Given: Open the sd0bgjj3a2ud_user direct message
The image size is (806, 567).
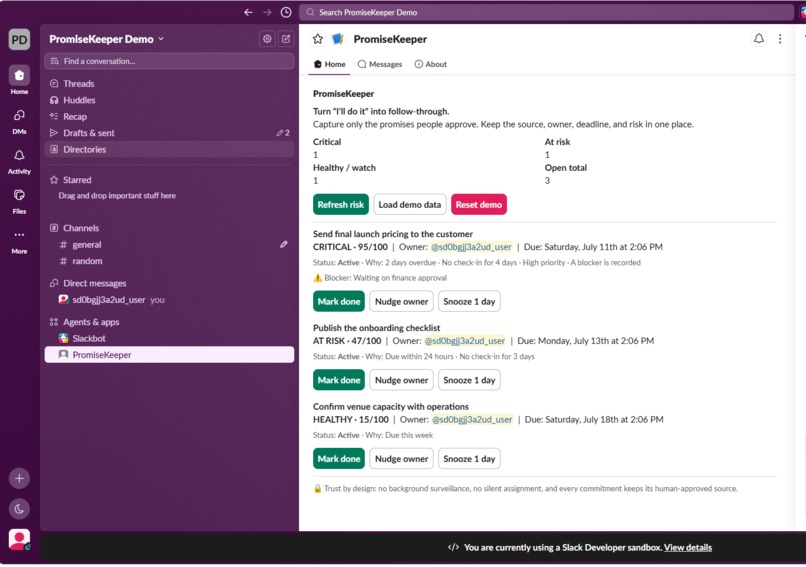Looking at the screenshot, I should 169,300.
